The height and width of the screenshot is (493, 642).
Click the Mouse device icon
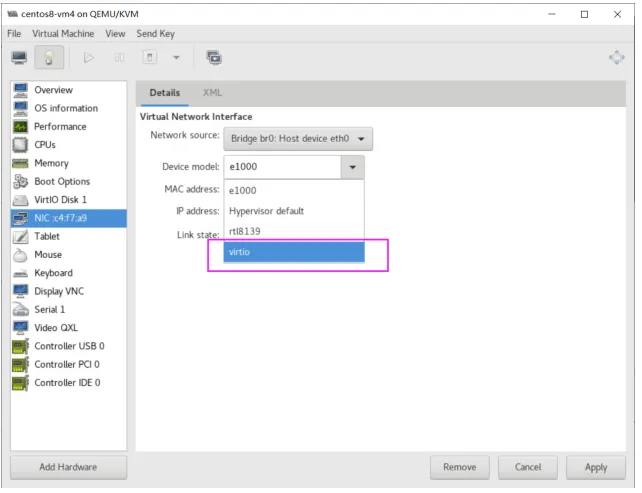(x=20, y=255)
